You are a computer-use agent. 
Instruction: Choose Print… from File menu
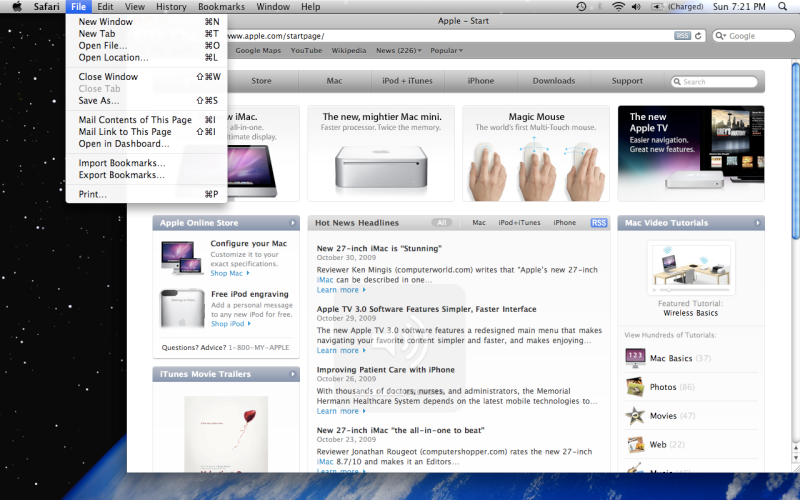pyautogui.click(x=146, y=194)
